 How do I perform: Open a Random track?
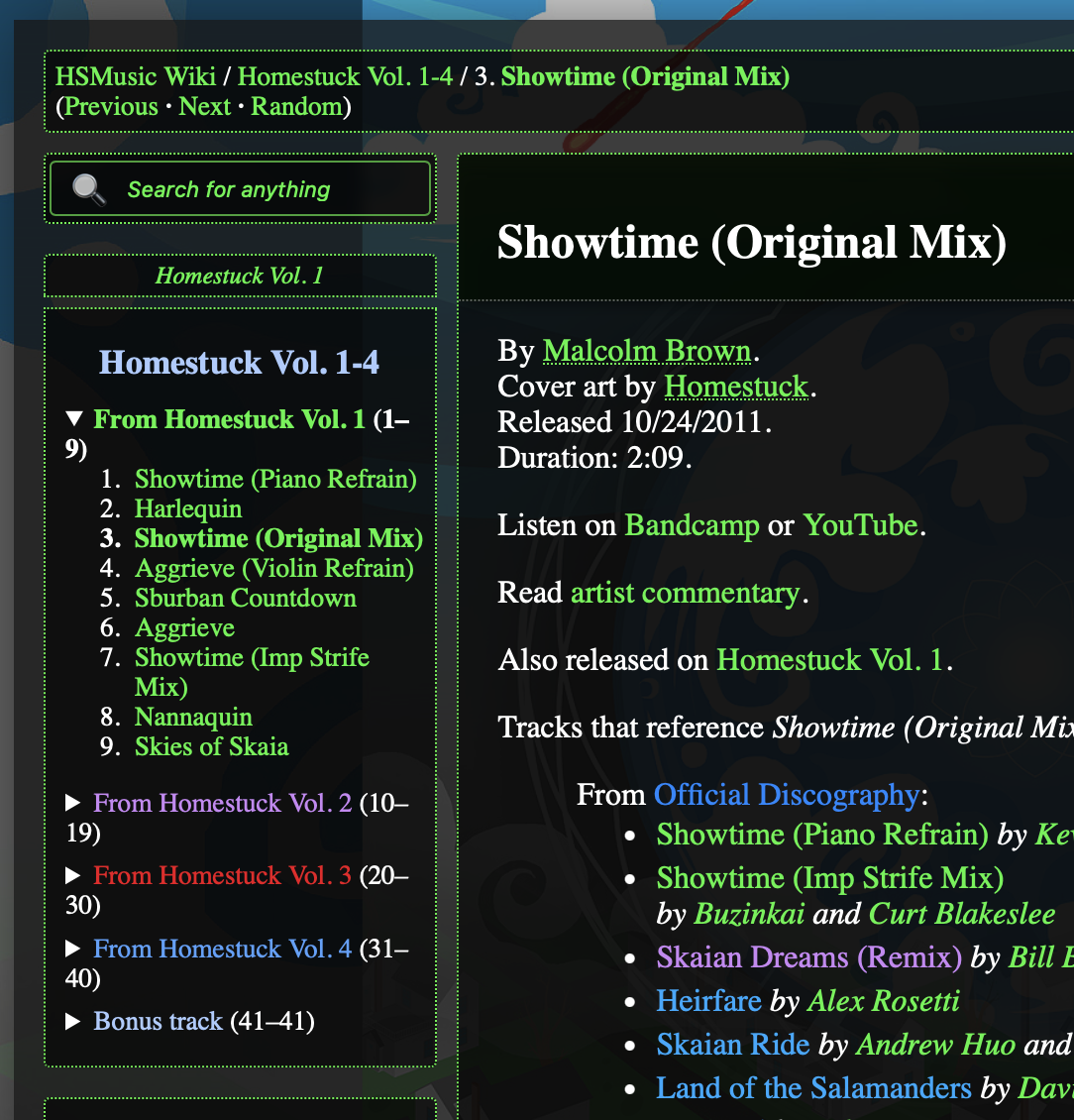click(296, 106)
